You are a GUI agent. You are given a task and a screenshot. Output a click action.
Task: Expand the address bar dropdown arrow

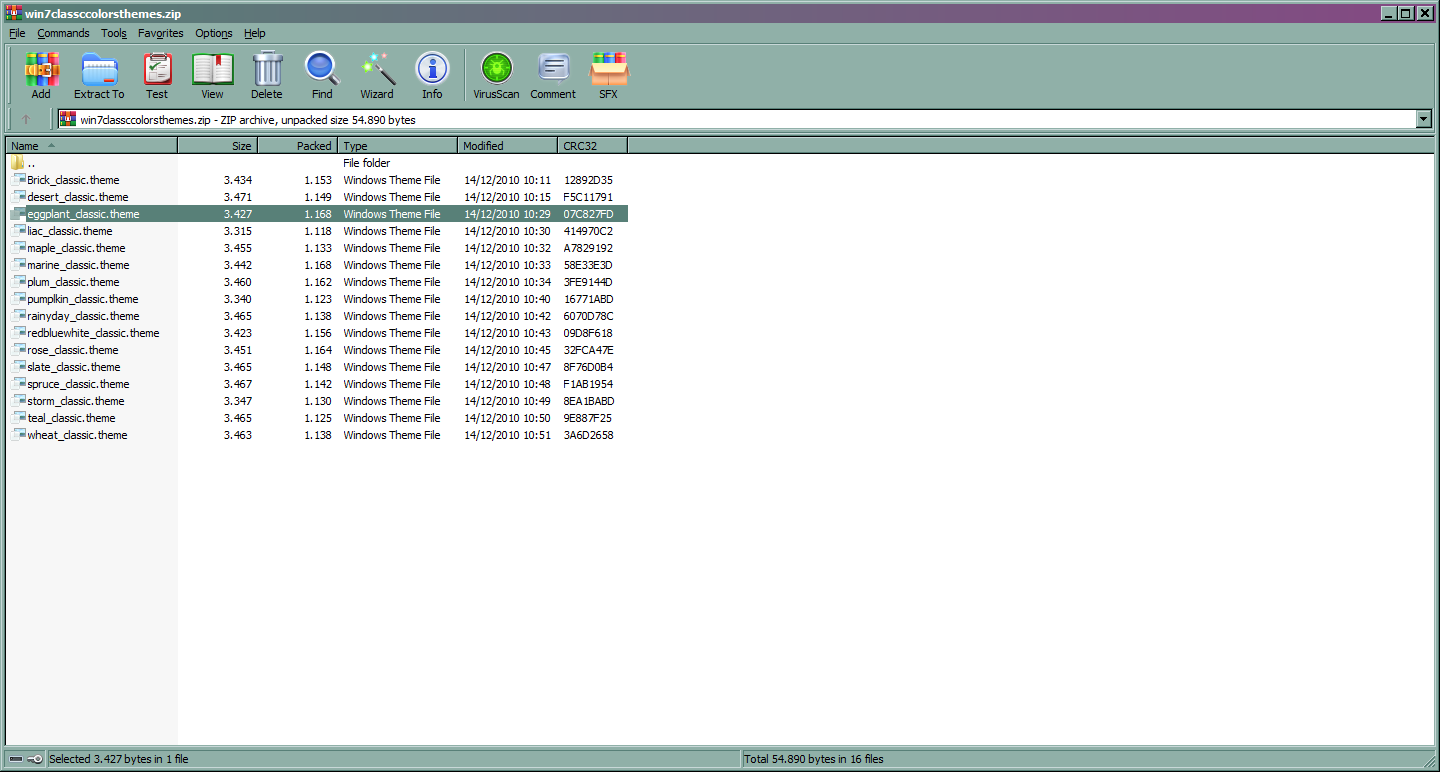point(1424,119)
